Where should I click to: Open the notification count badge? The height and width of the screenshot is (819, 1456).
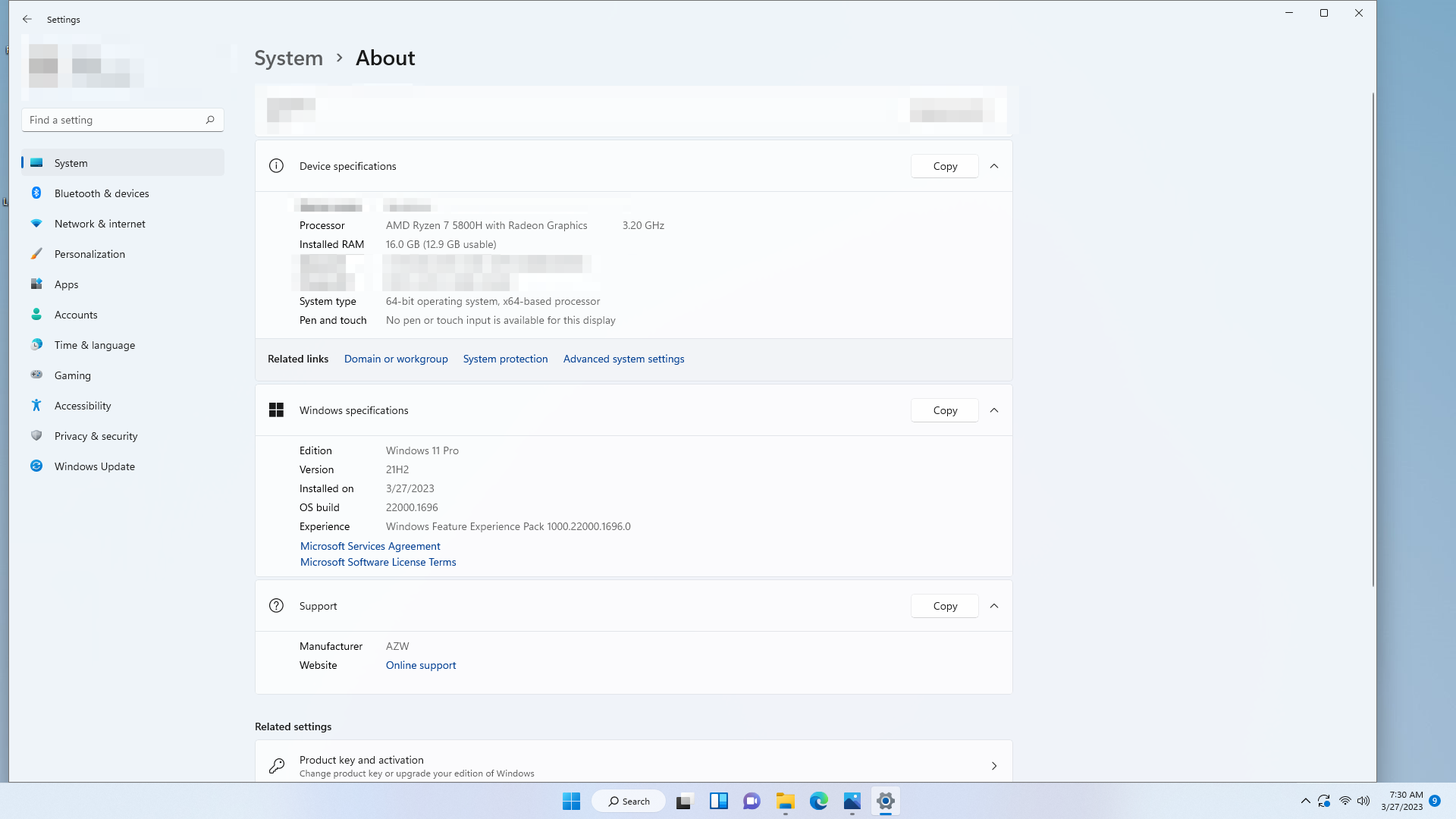(1435, 801)
